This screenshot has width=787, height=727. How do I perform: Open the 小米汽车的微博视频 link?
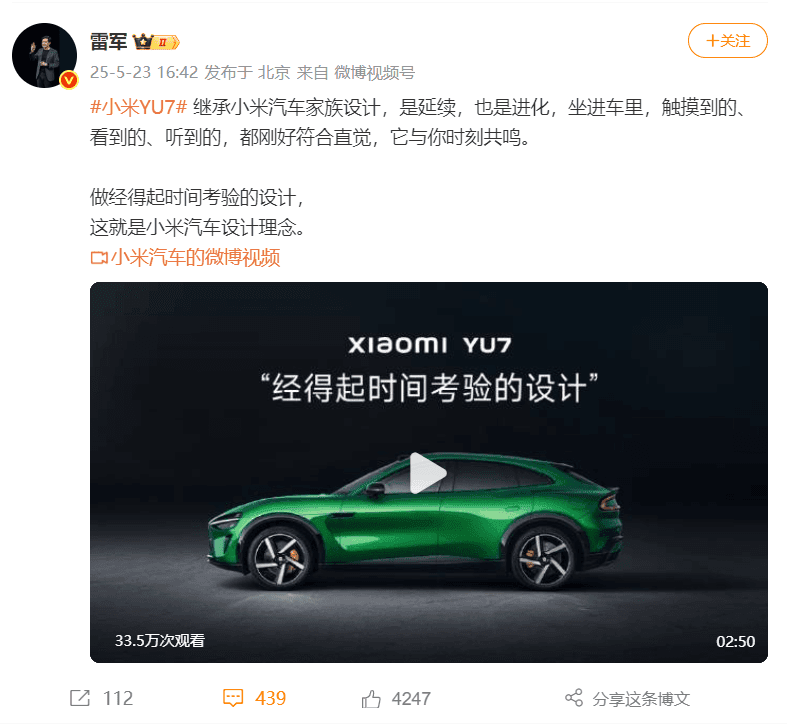pos(195,258)
